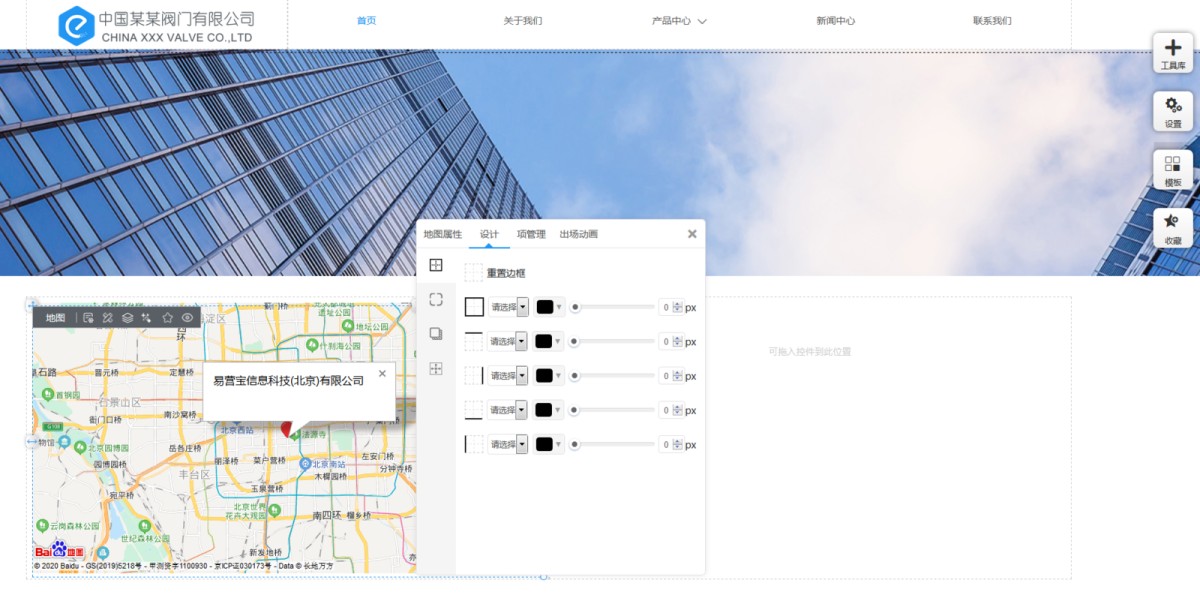Select the shadow icon in design sidebar
The height and width of the screenshot is (598, 1200).
[x=436, y=333]
